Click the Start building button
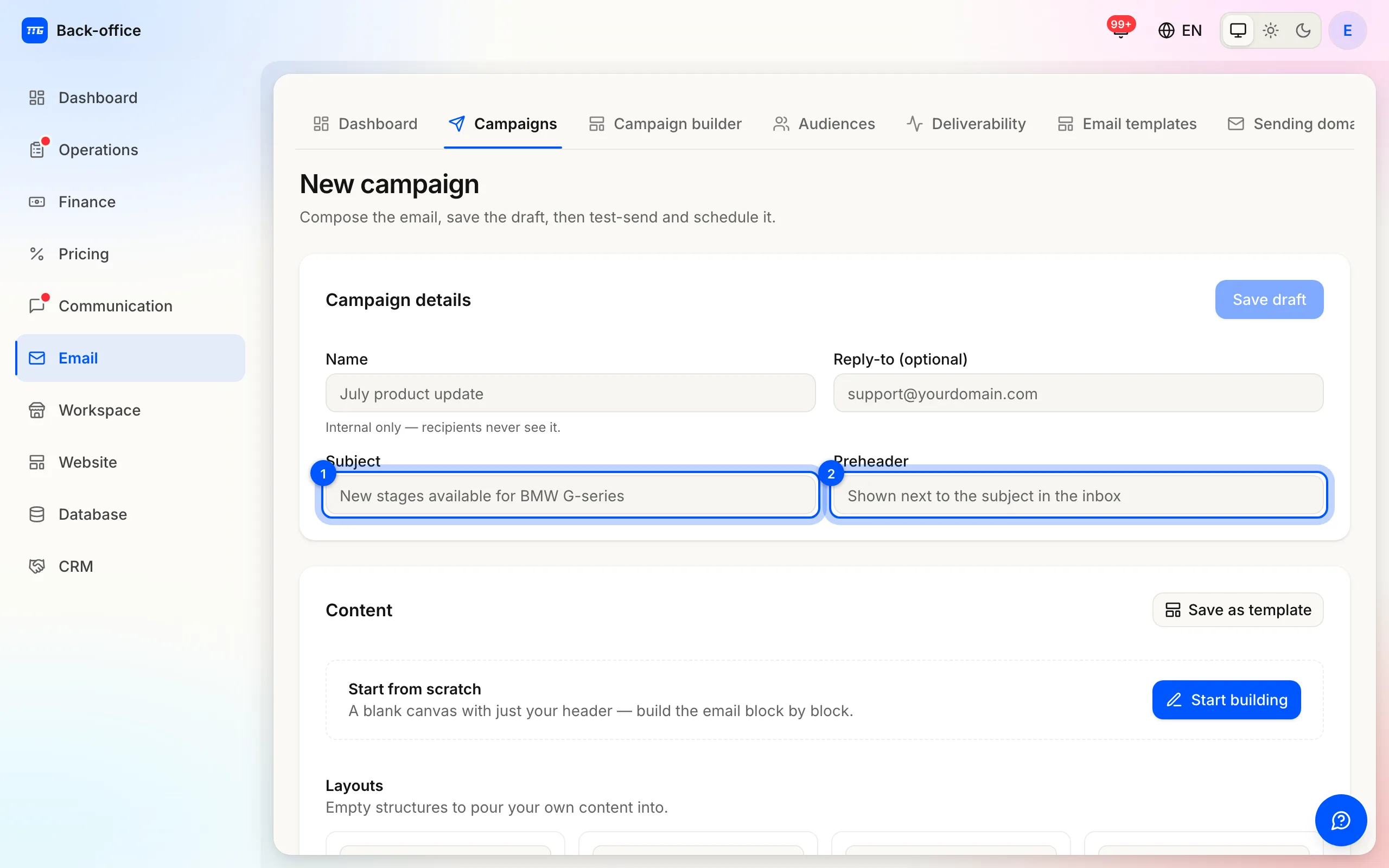The height and width of the screenshot is (868, 1389). coord(1227,700)
